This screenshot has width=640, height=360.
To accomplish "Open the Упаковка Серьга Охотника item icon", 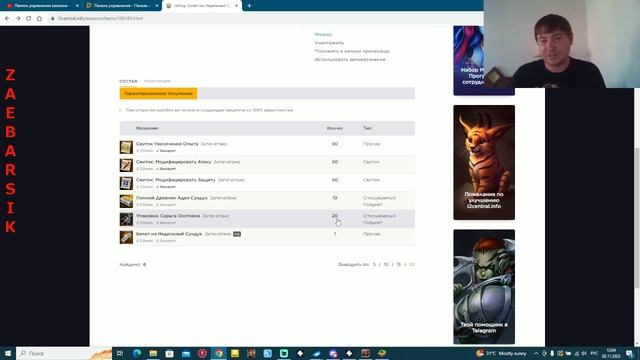I will pos(126,219).
